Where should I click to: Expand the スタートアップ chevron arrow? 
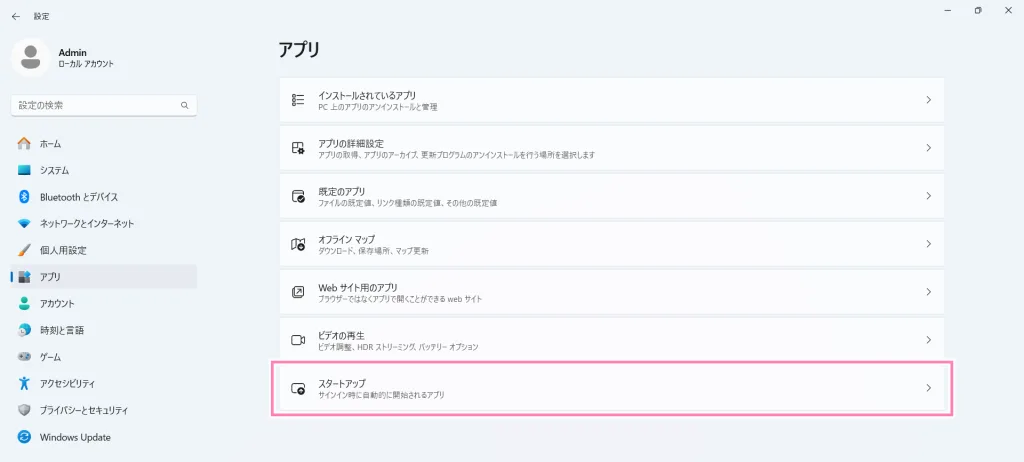click(x=928, y=388)
